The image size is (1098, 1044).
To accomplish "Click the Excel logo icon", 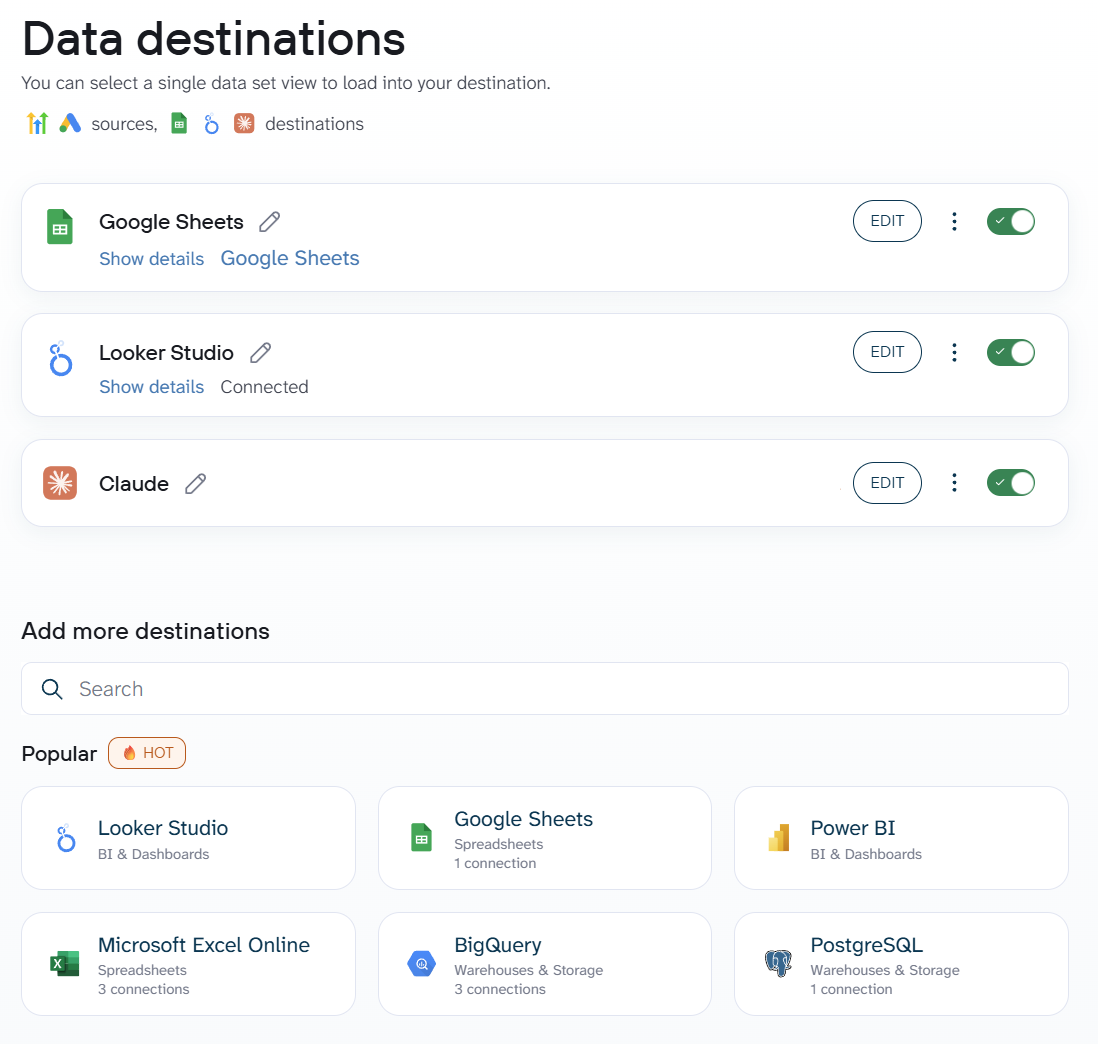I will tap(64, 964).
